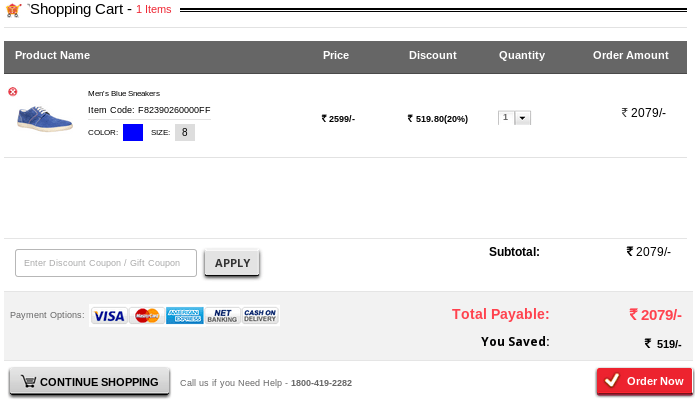Select the blue color swatch

click(133, 132)
